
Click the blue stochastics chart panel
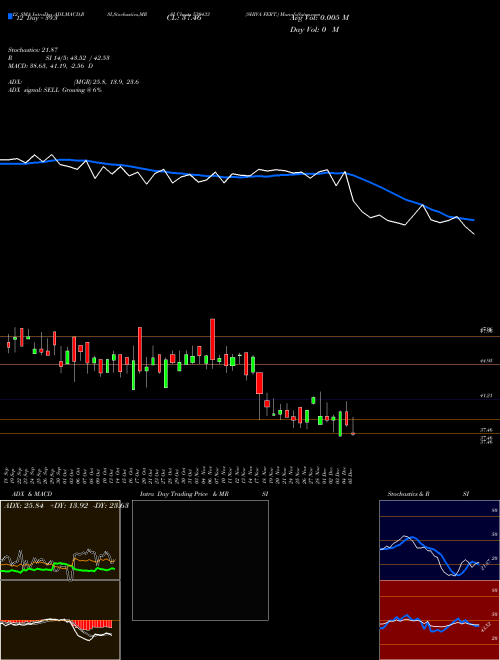pyautogui.click(x=439, y=540)
